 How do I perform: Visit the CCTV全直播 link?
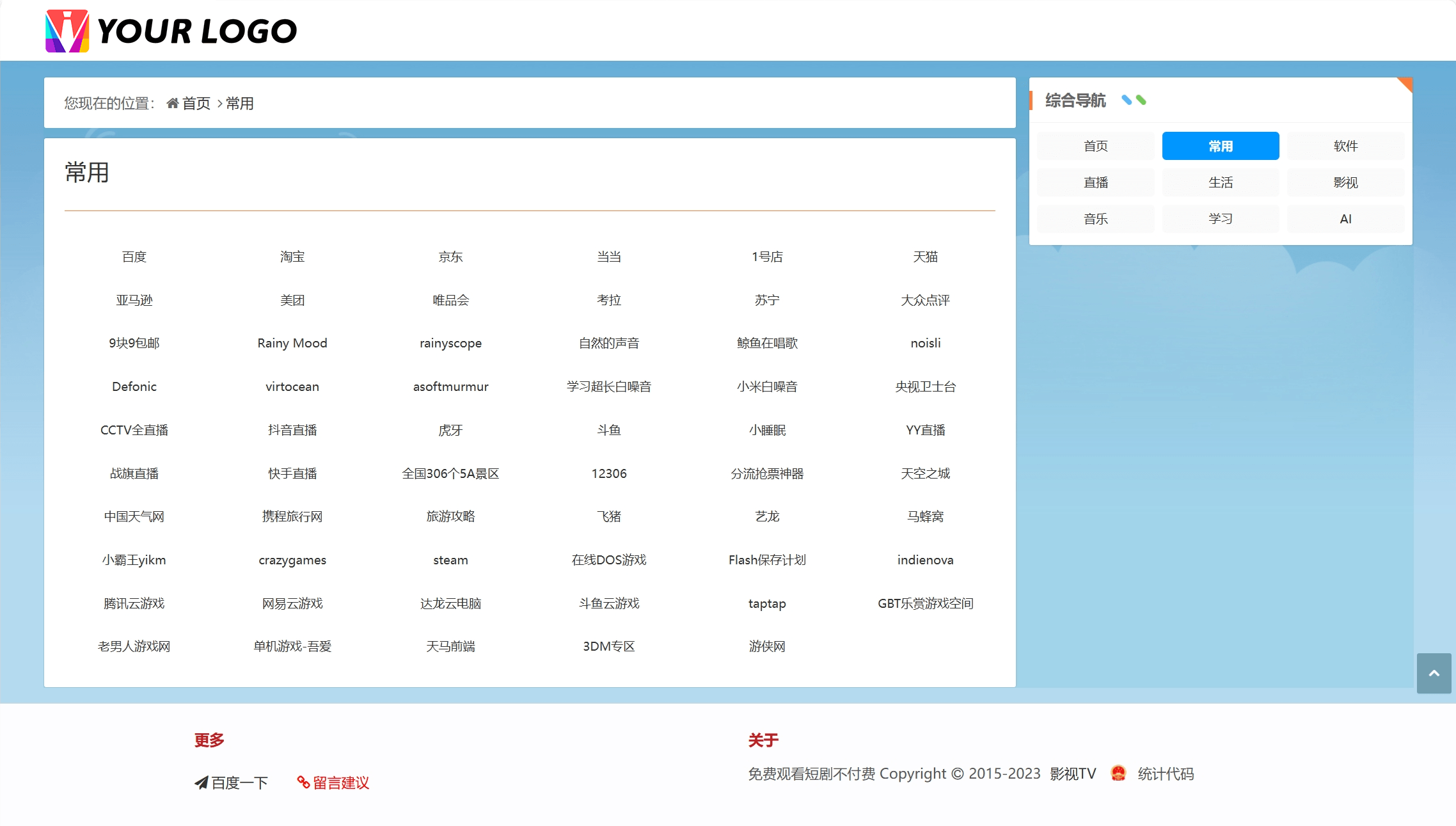click(x=134, y=430)
